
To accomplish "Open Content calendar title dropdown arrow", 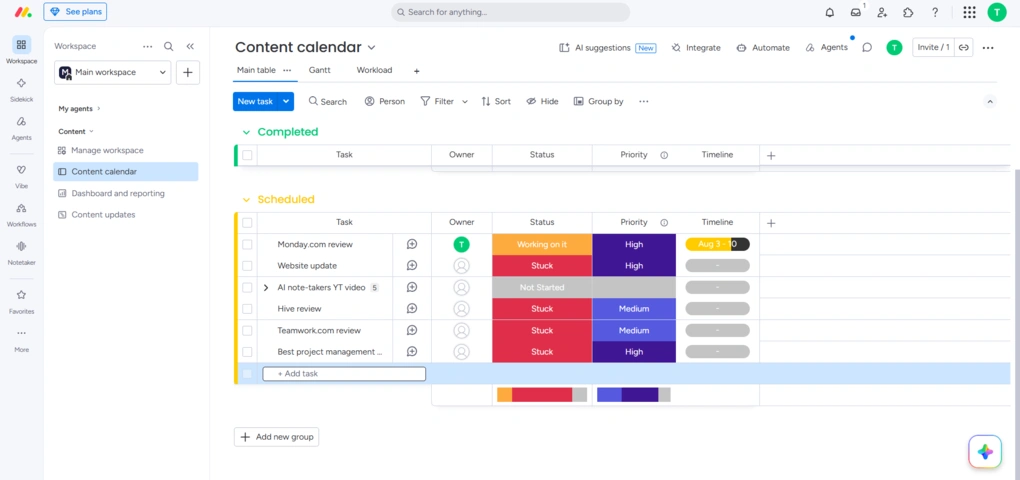I will pos(371,47).
